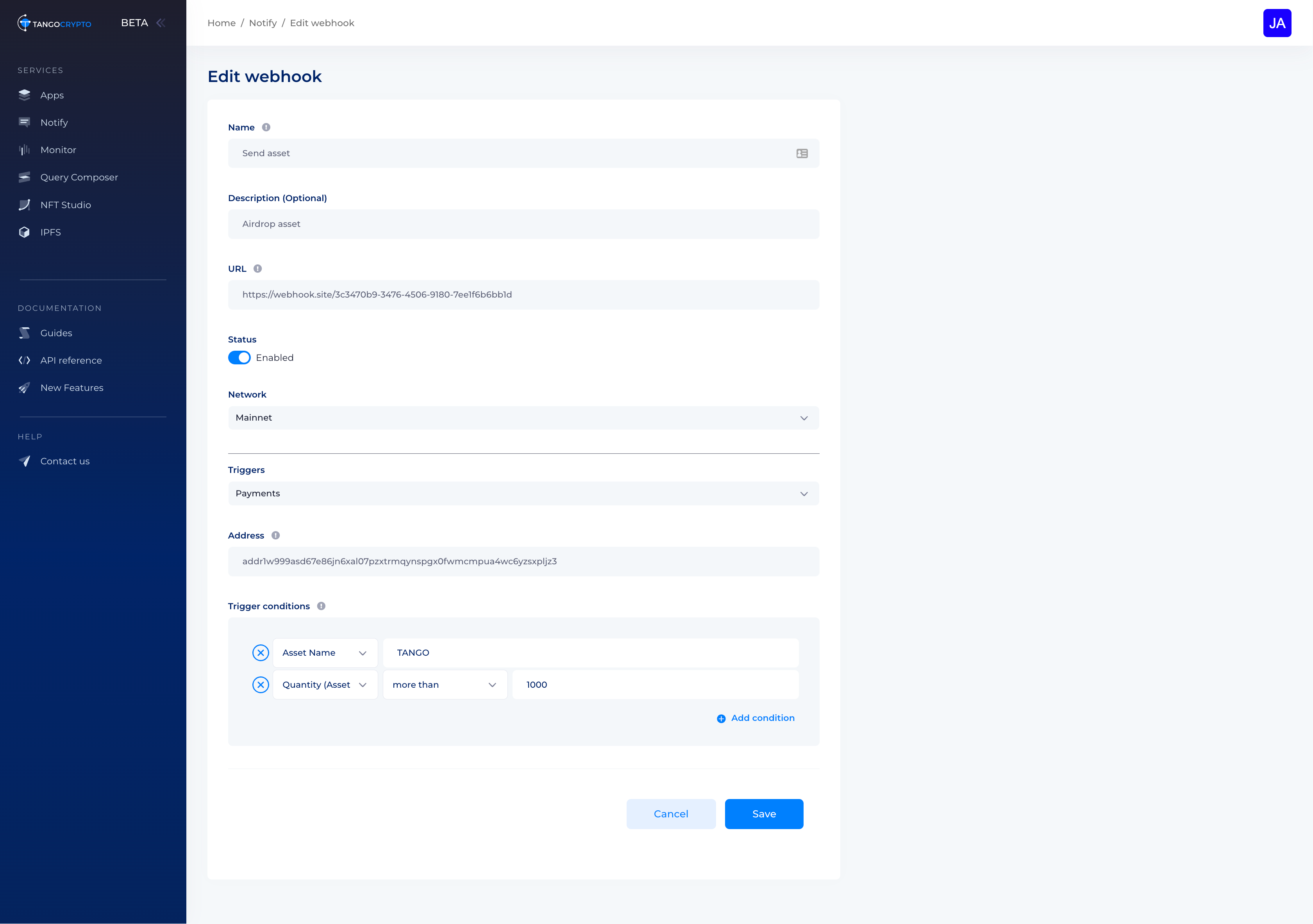
Task: Click the webhook URL input field
Action: (x=523, y=294)
